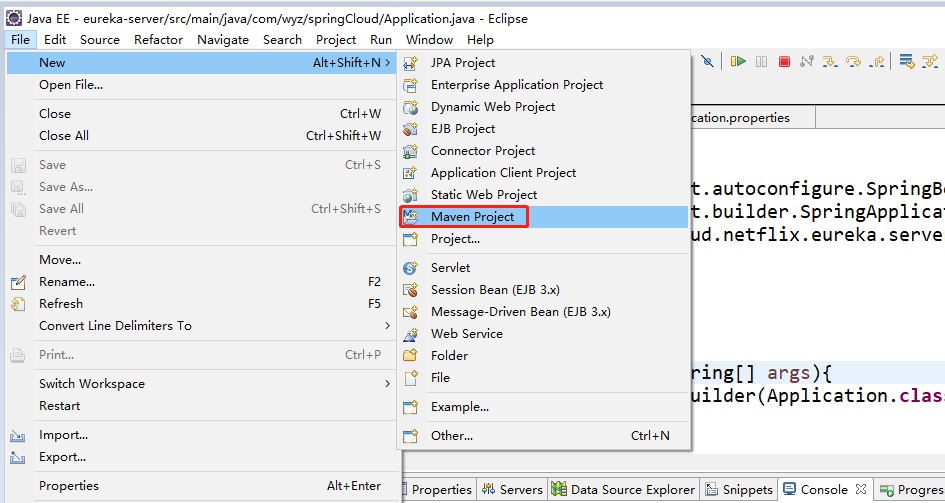Viewport: 945px width, 503px height.
Task: Switch to the Progress tab
Action: pyautogui.click(x=911, y=490)
